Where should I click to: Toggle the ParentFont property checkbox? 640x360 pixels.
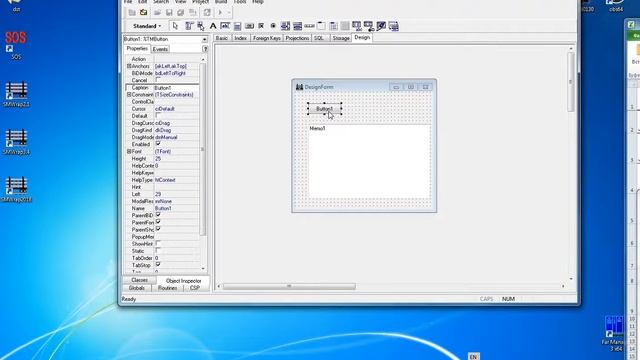click(x=158, y=222)
